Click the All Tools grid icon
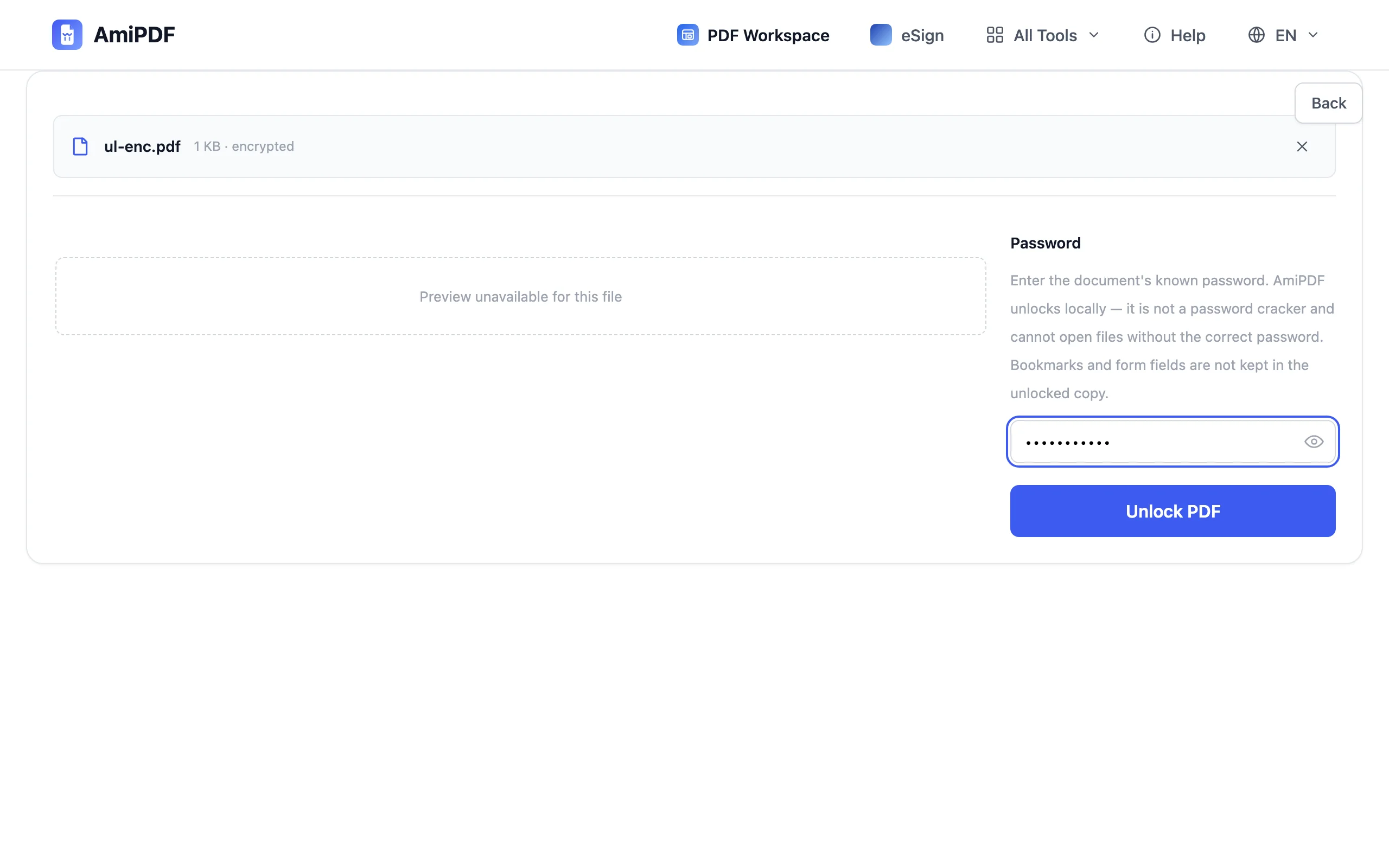The width and height of the screenshot is (1389, 868). click(995, 35)
